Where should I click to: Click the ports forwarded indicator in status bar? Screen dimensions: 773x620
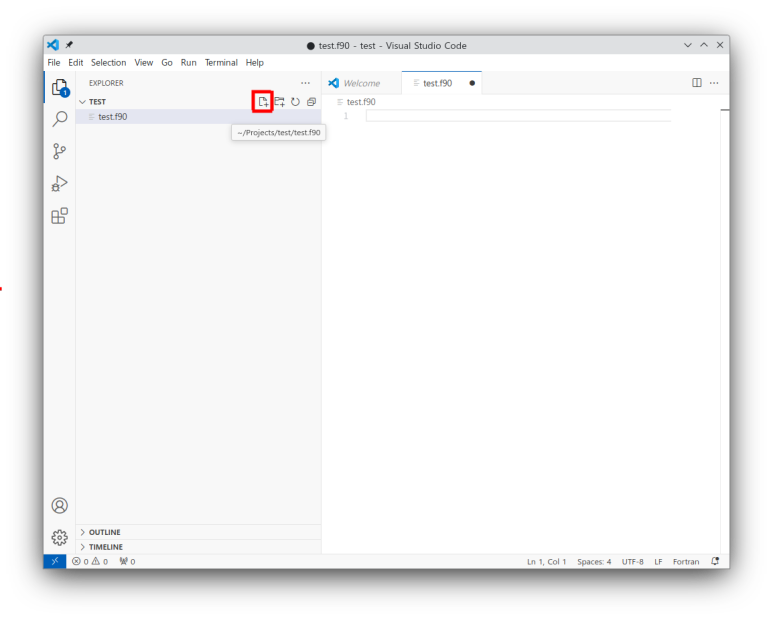pos(127,561)
